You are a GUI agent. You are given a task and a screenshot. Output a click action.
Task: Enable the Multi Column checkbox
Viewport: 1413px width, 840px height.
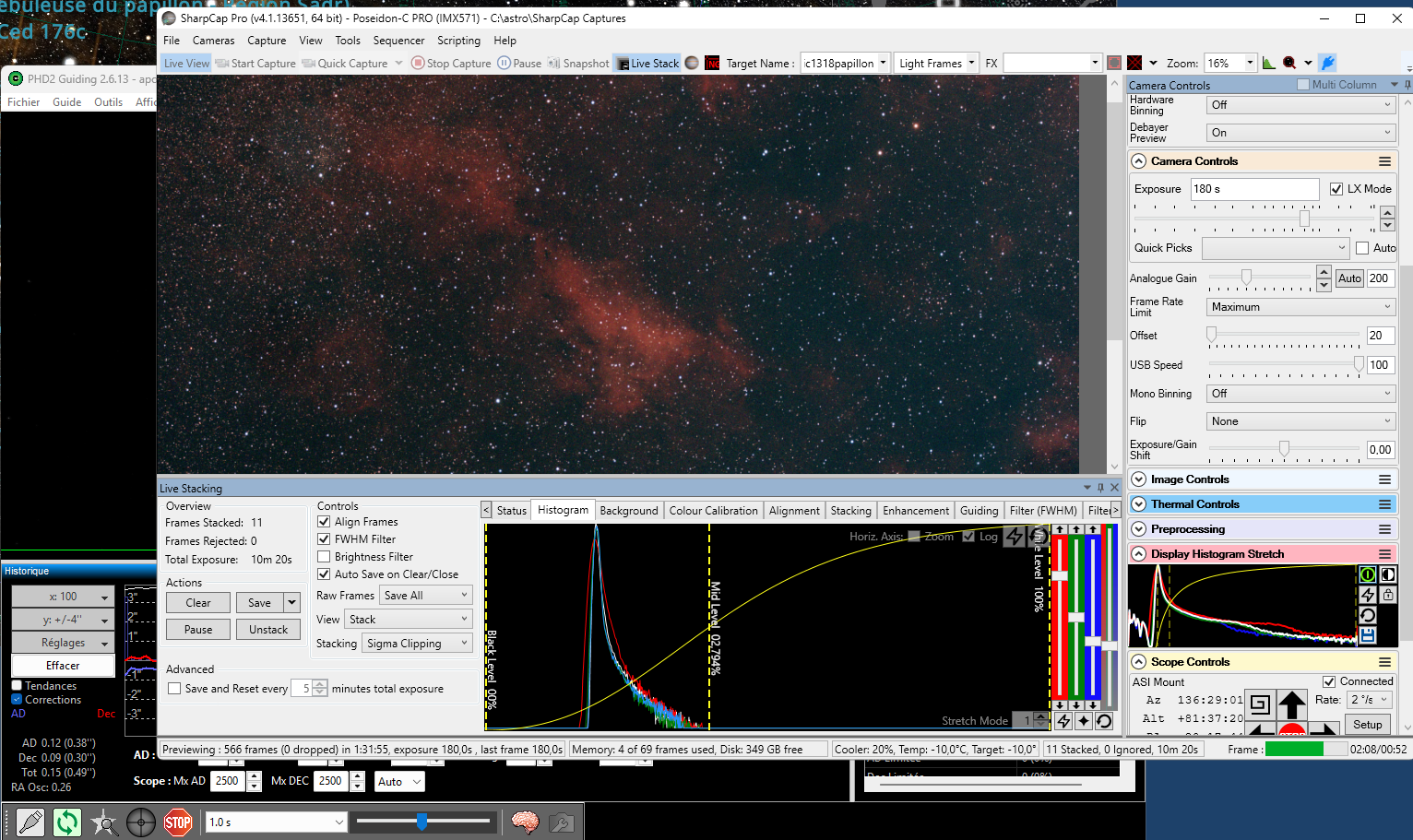click(x=1303, y=85)
